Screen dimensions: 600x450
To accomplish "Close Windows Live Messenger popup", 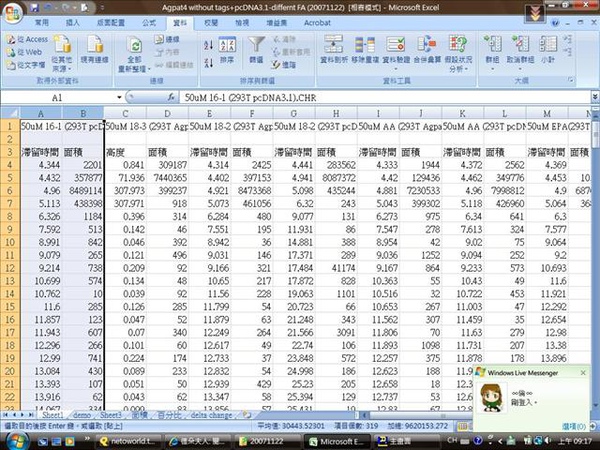I will (583, 372).
